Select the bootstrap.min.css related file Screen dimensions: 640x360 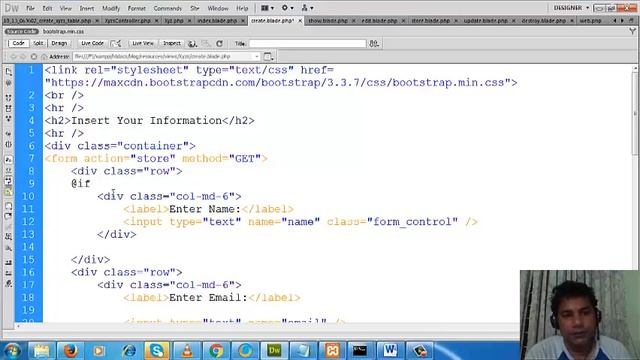pos(64,31)
